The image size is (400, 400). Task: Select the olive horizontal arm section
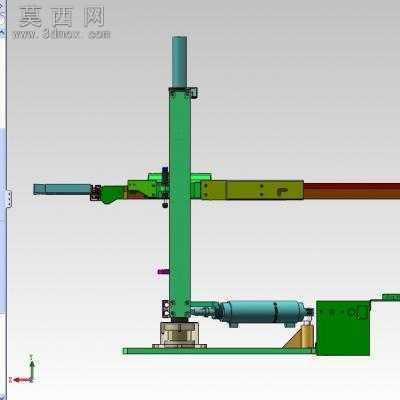coord(252,190)
